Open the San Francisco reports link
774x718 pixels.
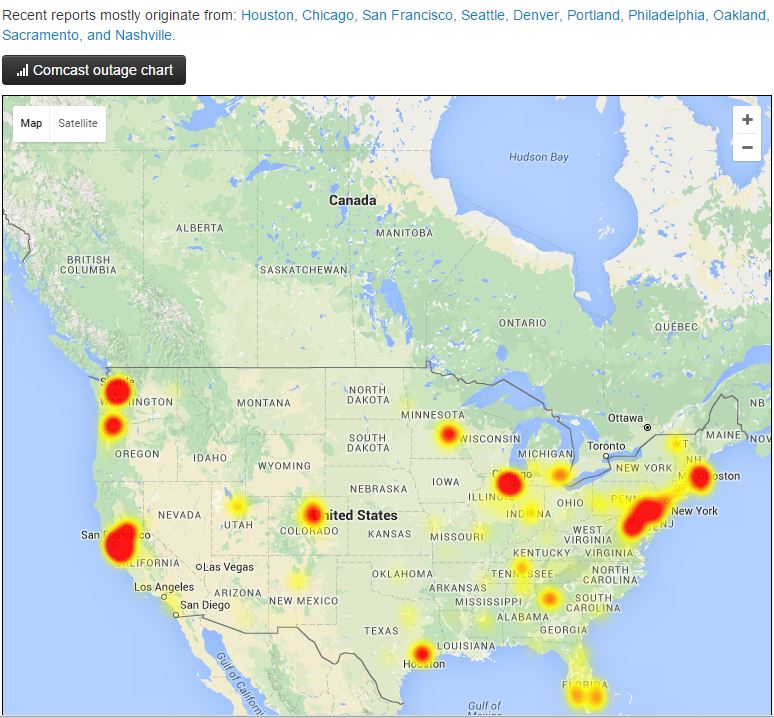[x=407, y=15]
